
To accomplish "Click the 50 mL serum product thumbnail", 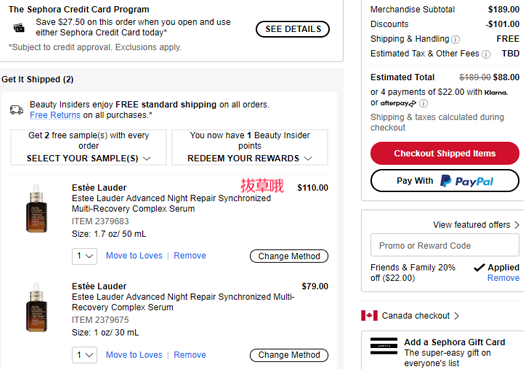I will (36, 208).
